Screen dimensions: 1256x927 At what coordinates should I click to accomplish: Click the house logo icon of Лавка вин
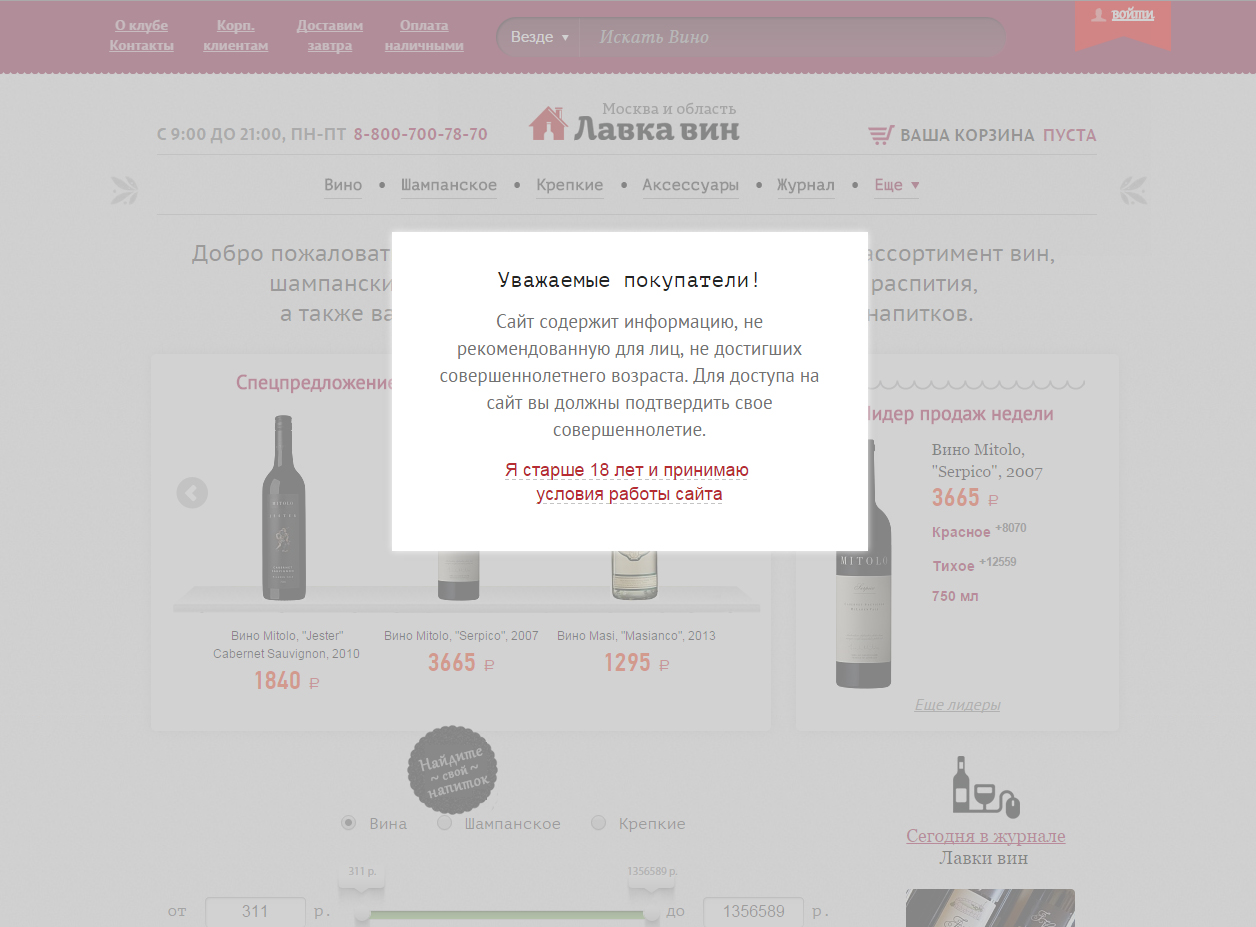(548, 123)
